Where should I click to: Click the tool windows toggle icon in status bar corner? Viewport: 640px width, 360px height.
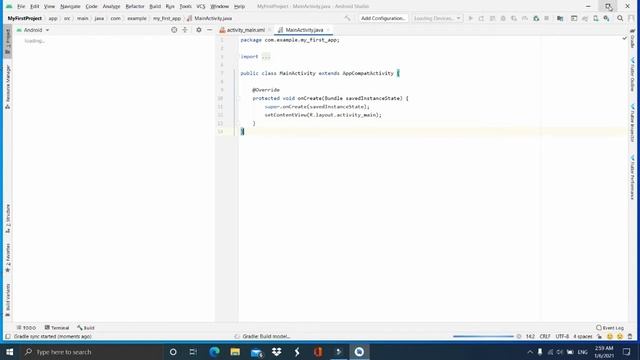point(7,337)
